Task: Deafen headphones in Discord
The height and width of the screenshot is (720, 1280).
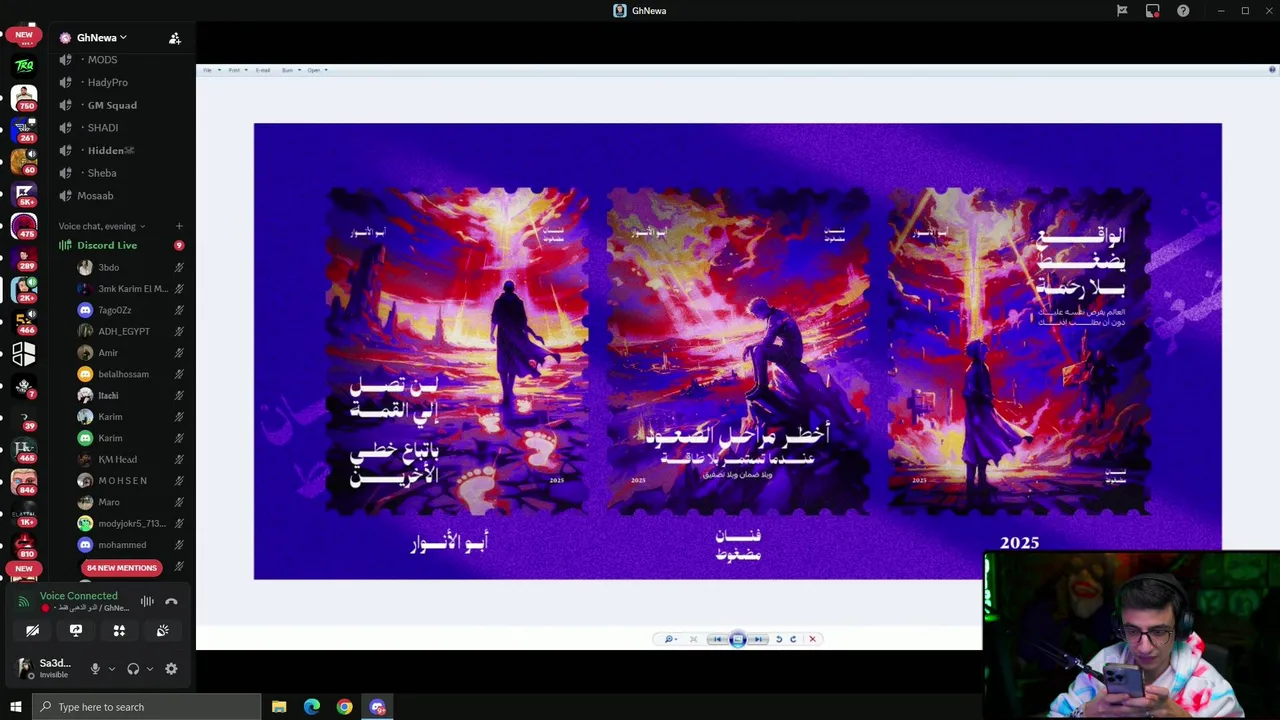Action: point(133,669)
